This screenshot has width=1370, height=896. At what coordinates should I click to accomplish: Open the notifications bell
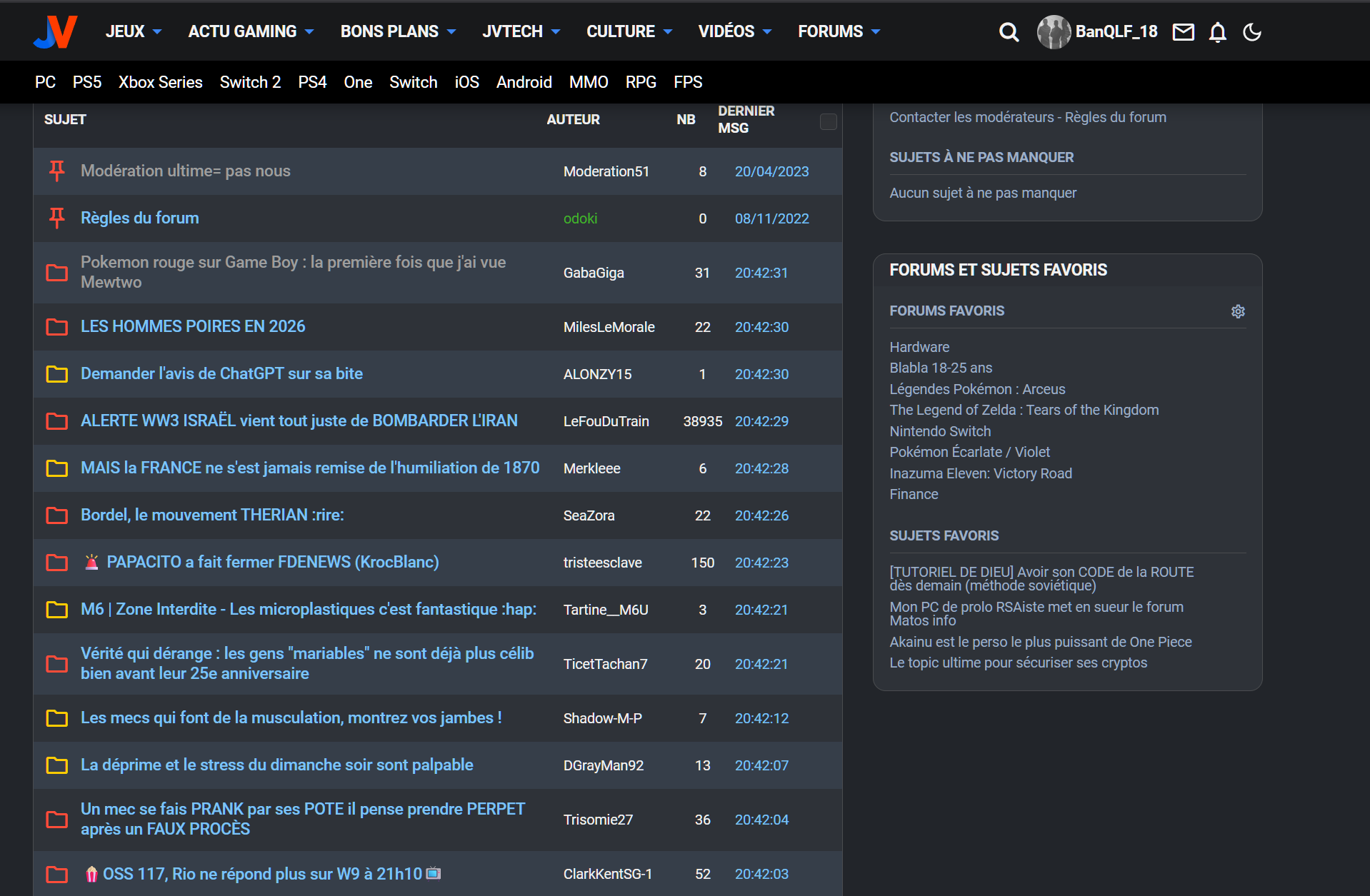[x=1217, y=32]
